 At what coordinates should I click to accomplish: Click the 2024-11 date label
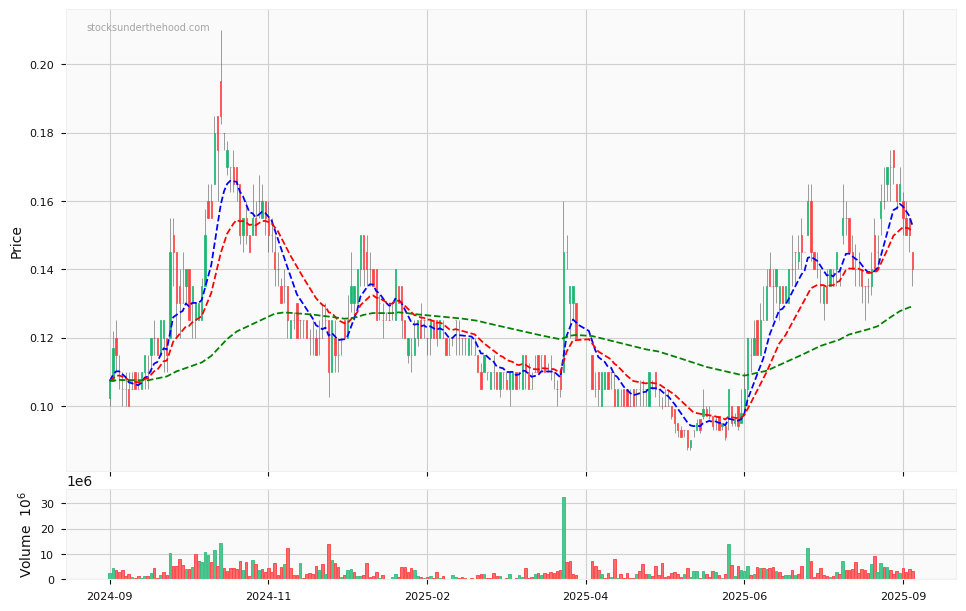(x=269, y=596)
